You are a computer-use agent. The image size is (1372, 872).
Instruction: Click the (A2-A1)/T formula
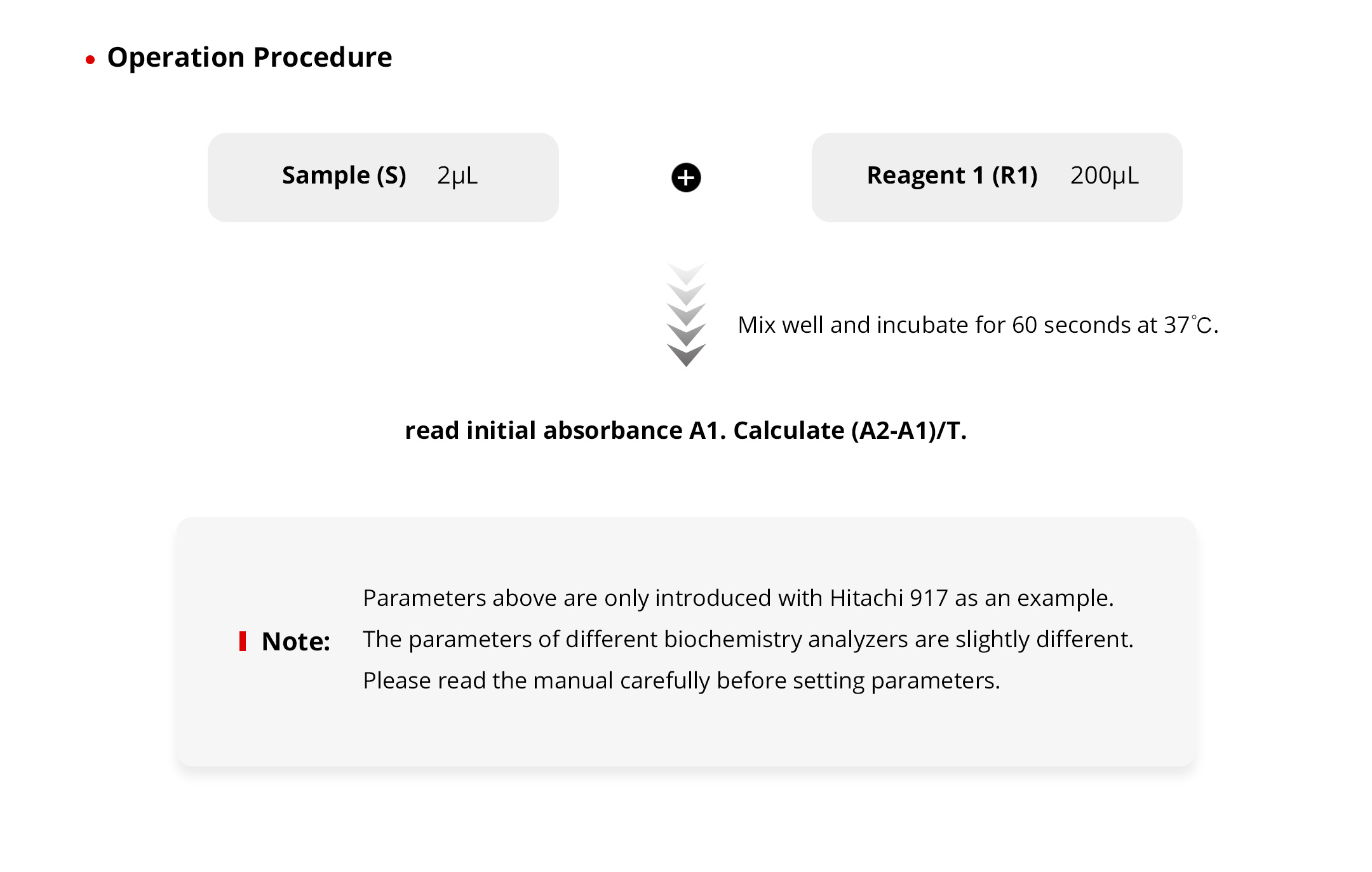(x=907, y=431)
